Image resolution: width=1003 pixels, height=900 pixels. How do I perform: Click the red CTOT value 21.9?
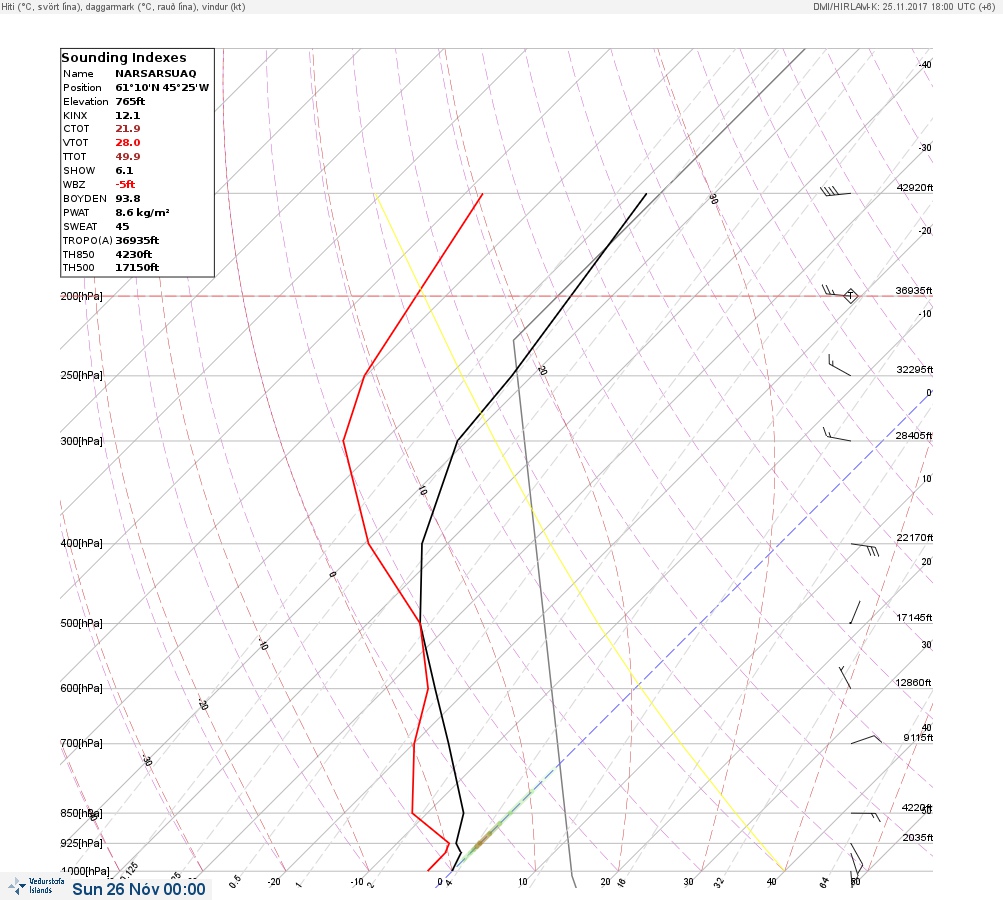click(127, 129)
